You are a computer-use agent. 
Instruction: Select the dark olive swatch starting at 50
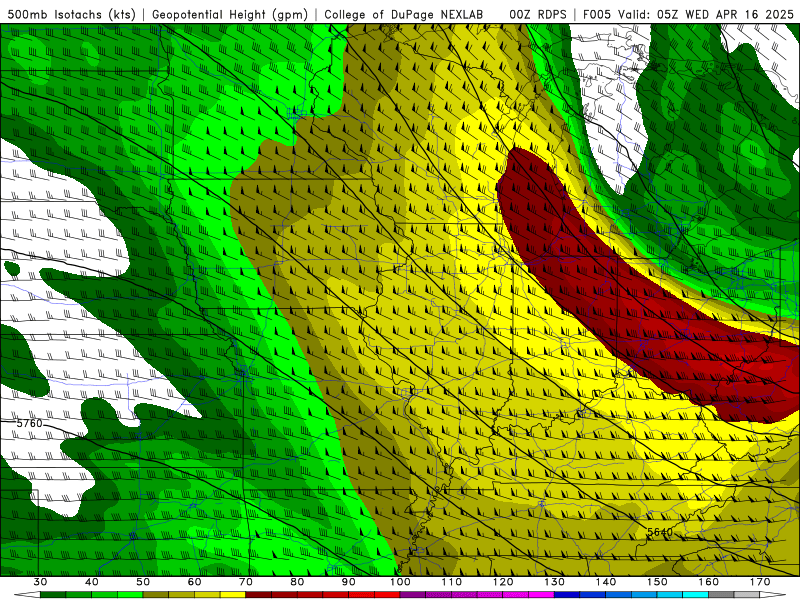point(156,595)
